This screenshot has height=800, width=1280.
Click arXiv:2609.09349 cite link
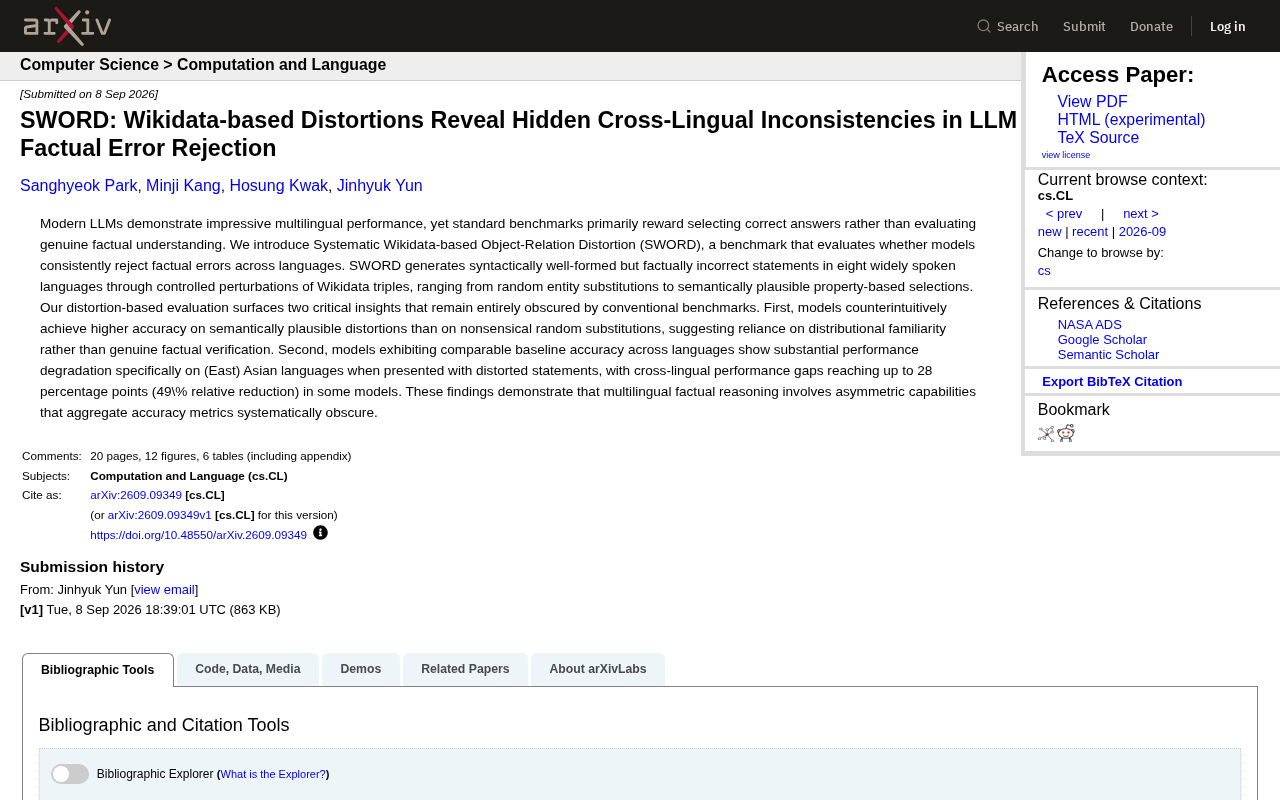tap(136, 495)
